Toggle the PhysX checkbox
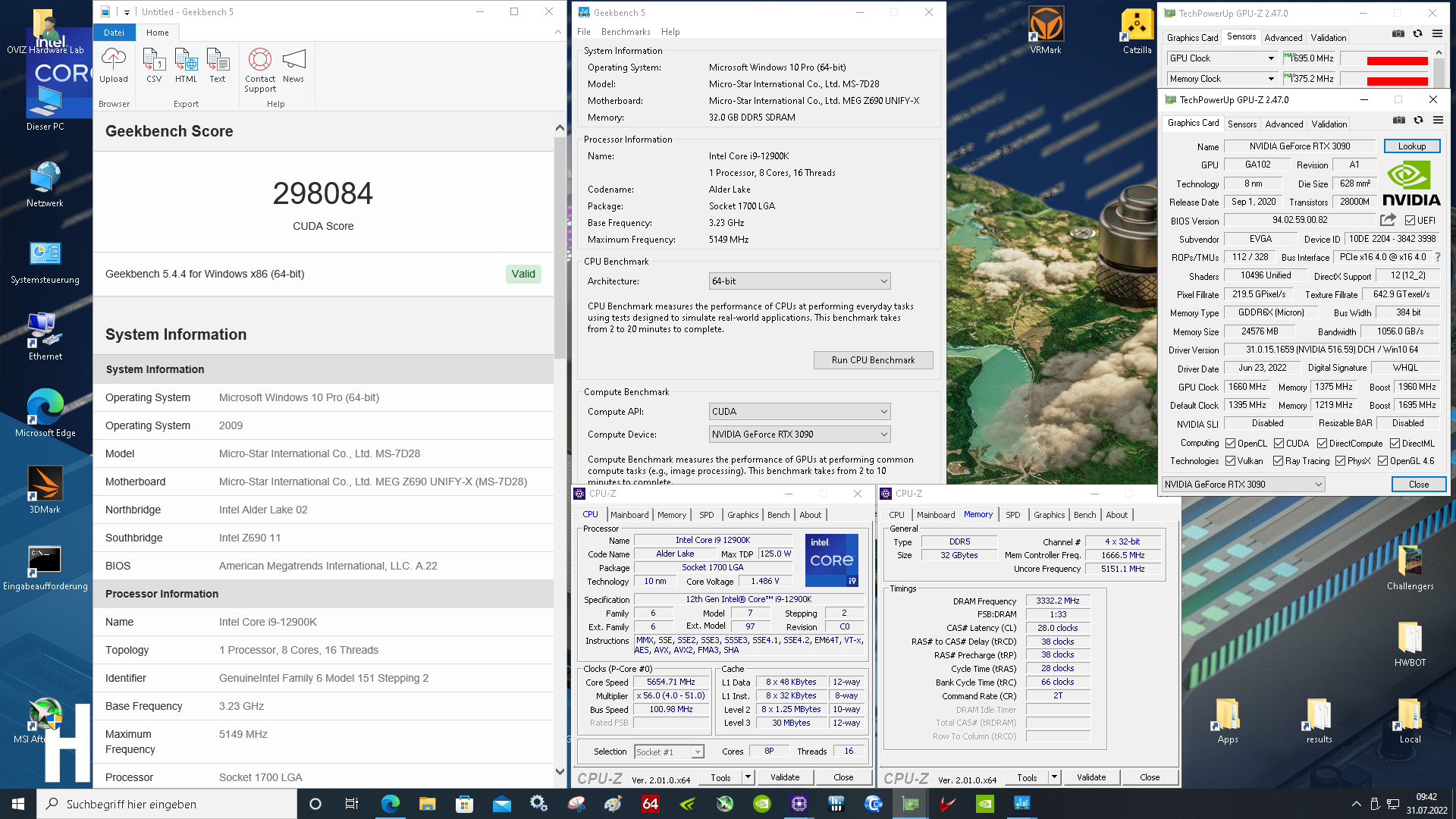 1340,461
